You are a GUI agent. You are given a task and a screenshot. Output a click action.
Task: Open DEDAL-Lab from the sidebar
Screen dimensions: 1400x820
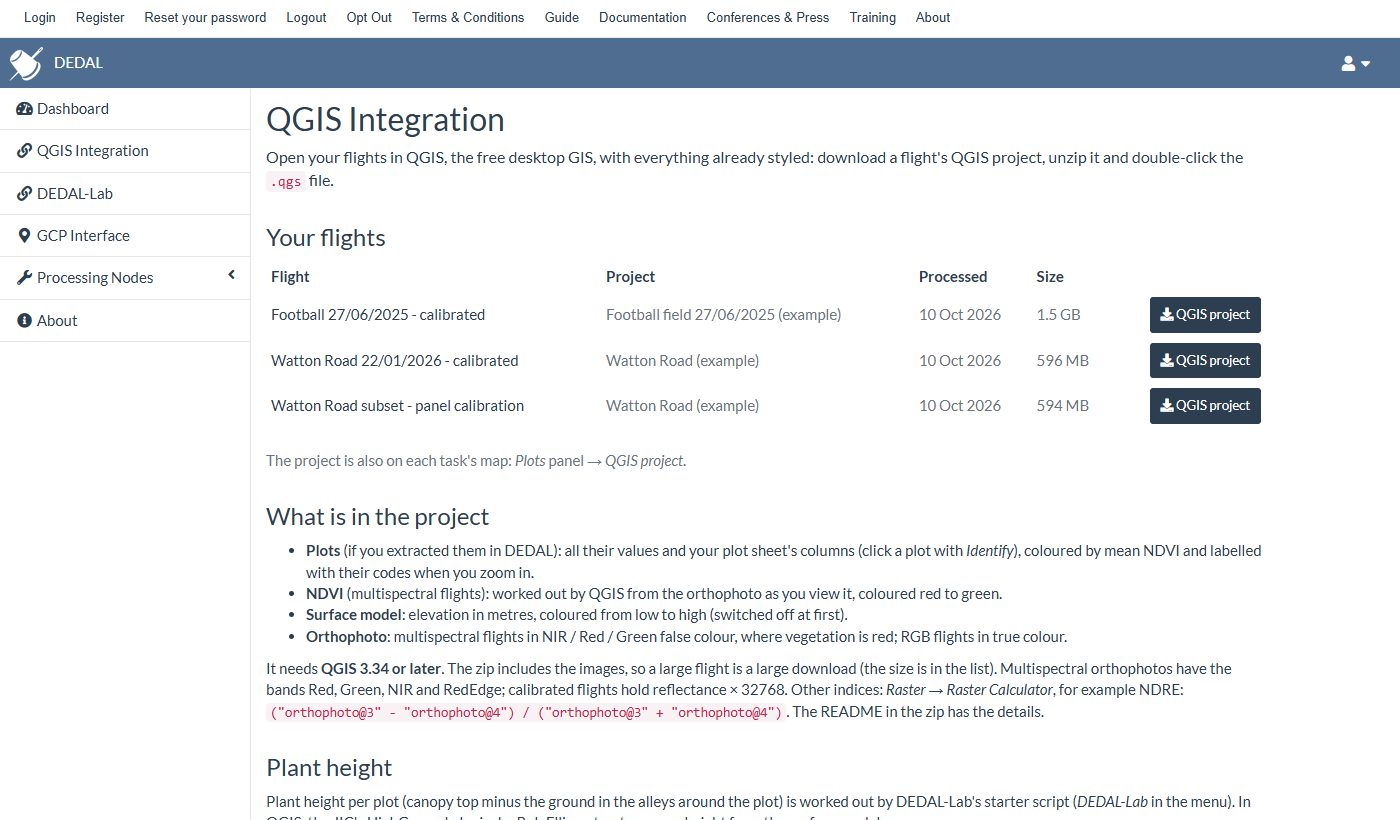point(125,194)
